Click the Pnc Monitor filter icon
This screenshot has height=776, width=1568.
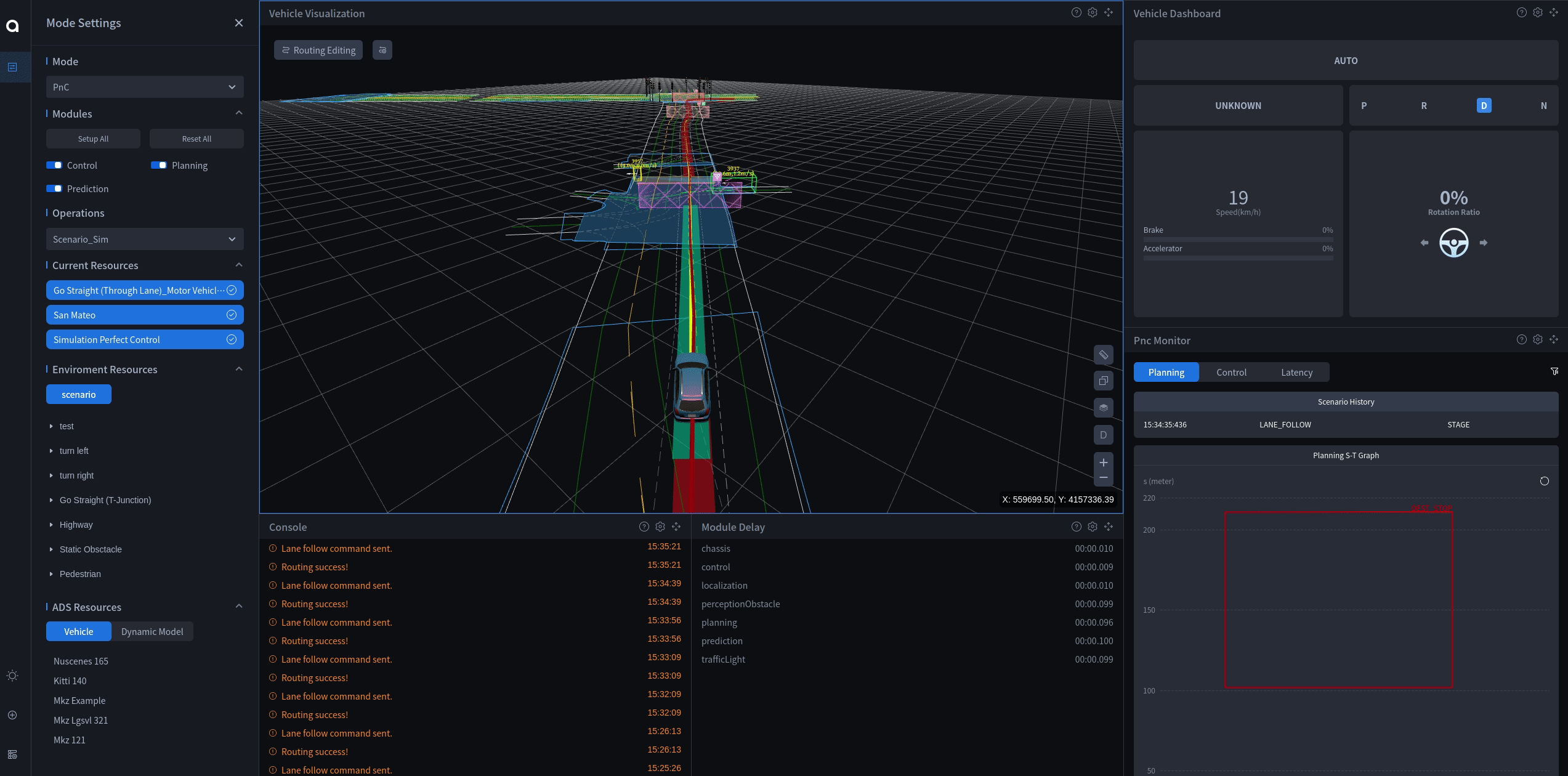(1554, 371)
